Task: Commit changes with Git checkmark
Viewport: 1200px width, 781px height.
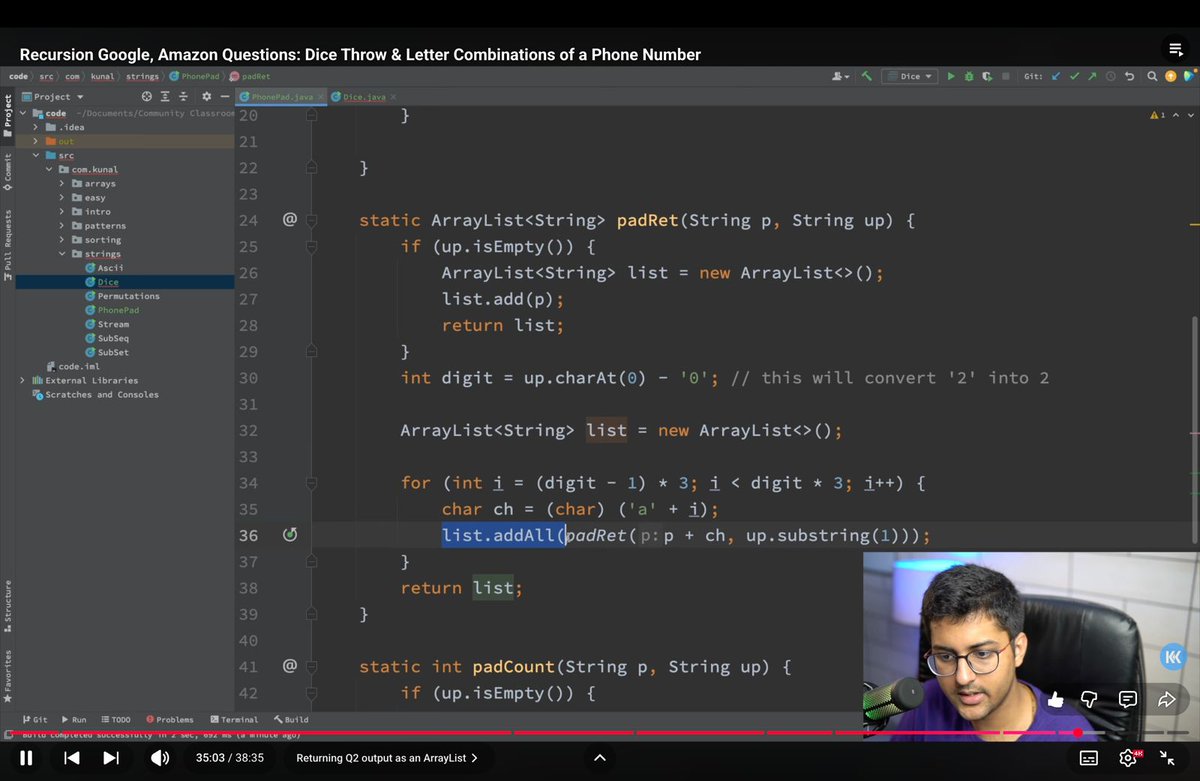Action: (x=1074, y=76)
